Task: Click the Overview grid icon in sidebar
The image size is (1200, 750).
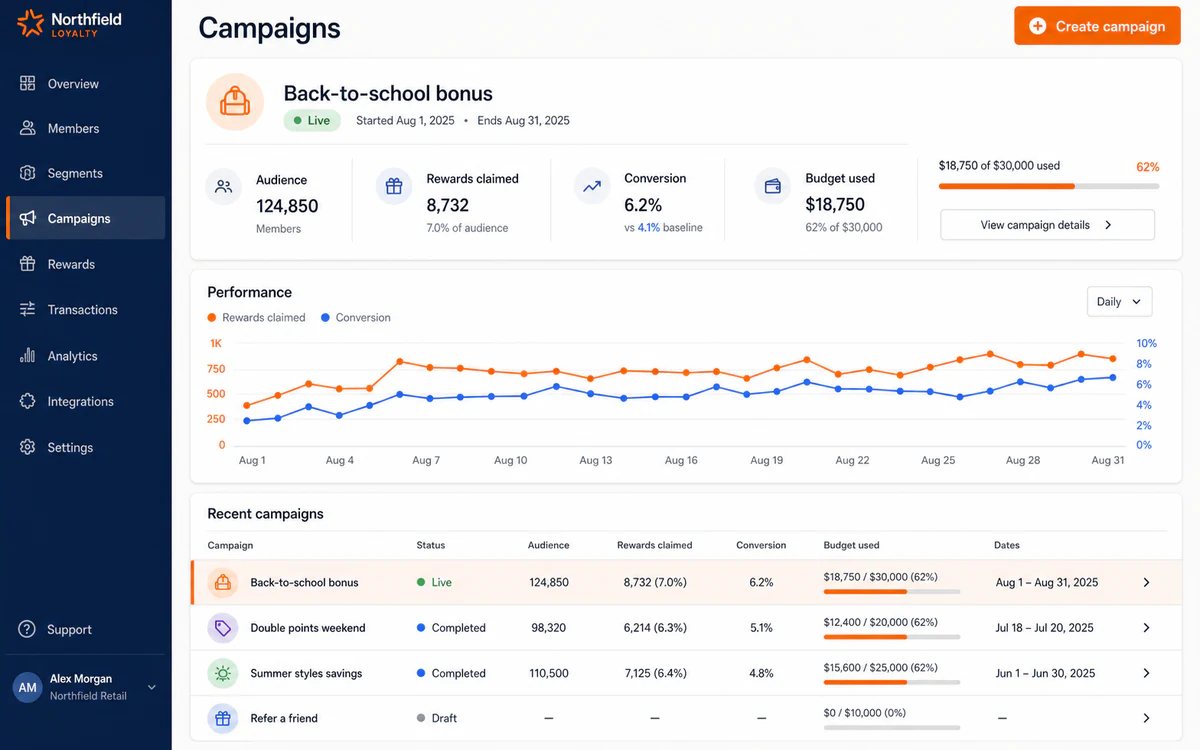Action: click(28, 84)
